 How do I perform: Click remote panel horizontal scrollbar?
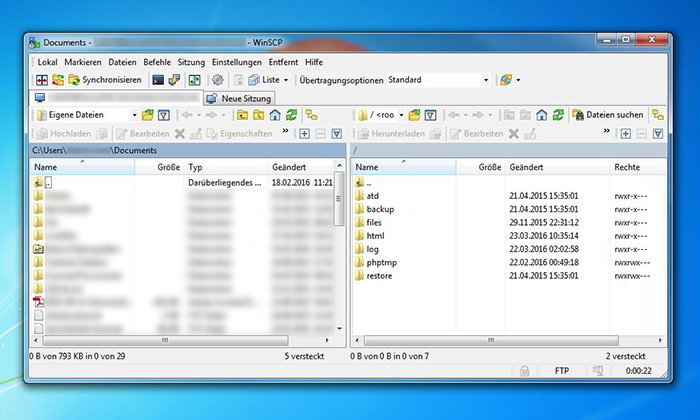[491, 341]
